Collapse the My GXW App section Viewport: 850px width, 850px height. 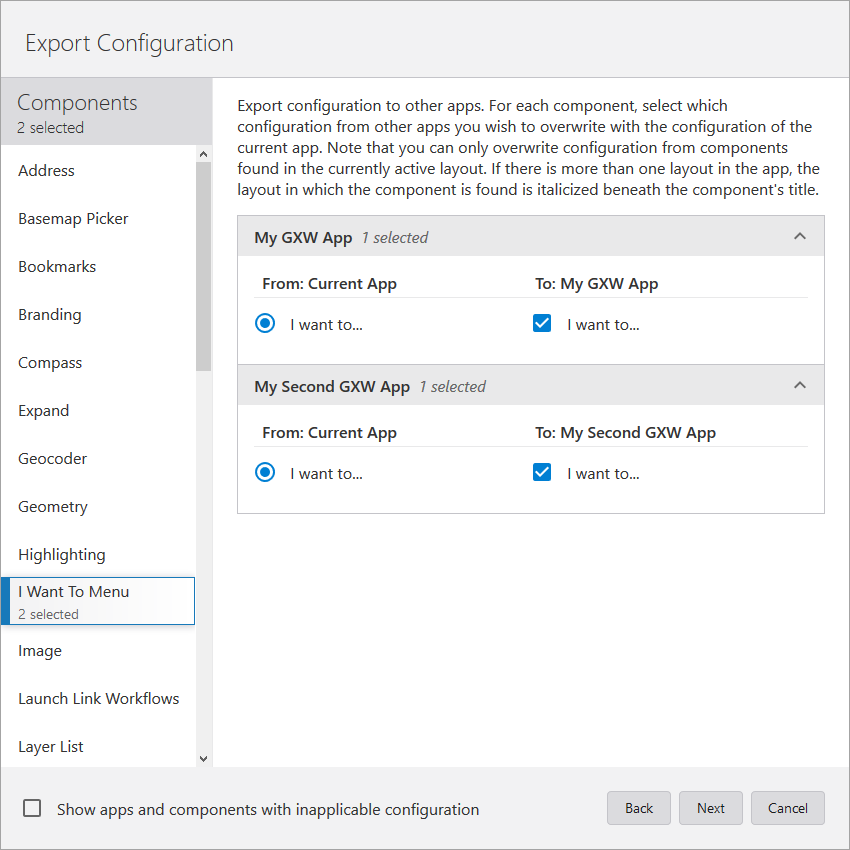pos(799,236)
